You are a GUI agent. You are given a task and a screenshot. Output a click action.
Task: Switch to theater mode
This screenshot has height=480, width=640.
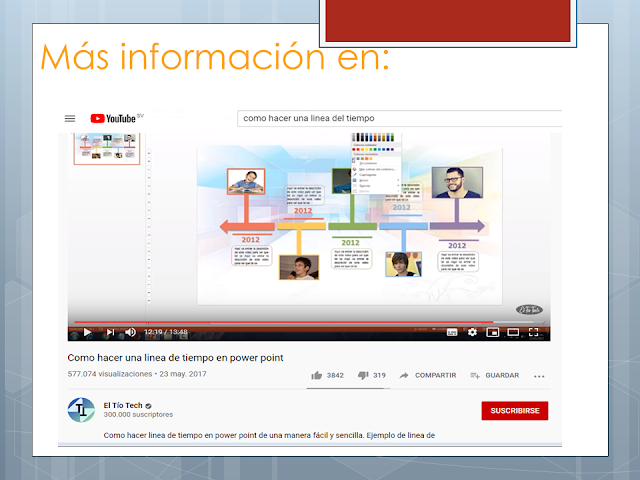(513, 332)
